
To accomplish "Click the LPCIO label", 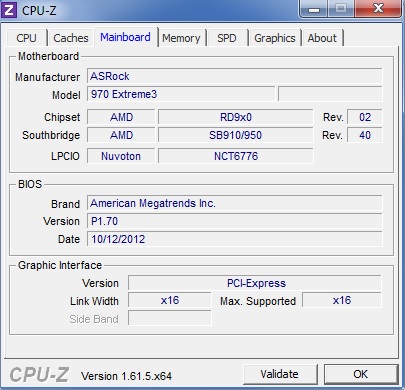I will (65, 156).
